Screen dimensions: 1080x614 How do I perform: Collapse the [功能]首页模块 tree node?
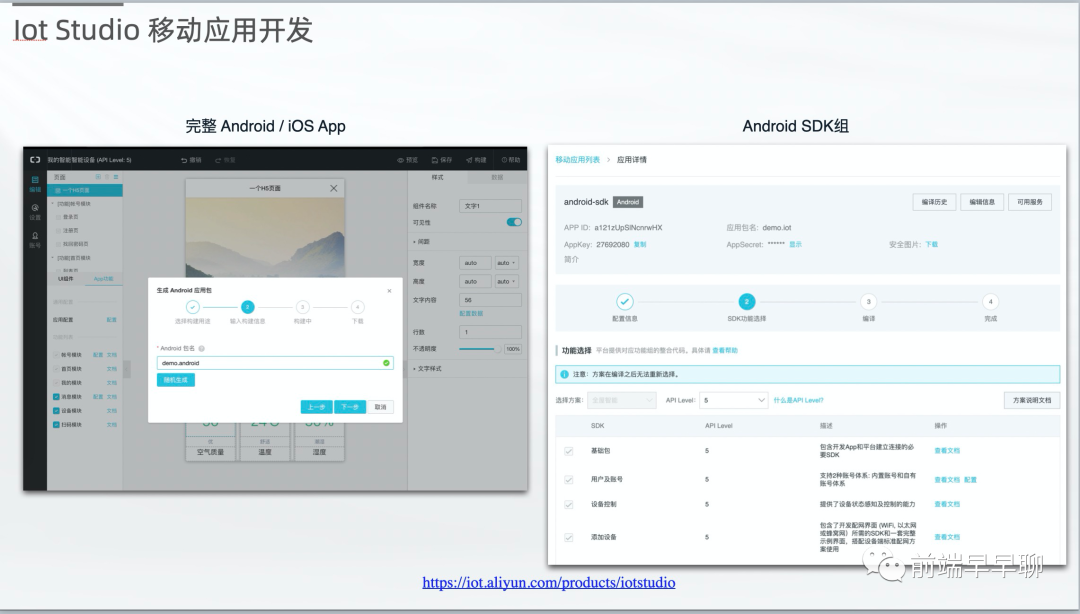tap(52, 258)
